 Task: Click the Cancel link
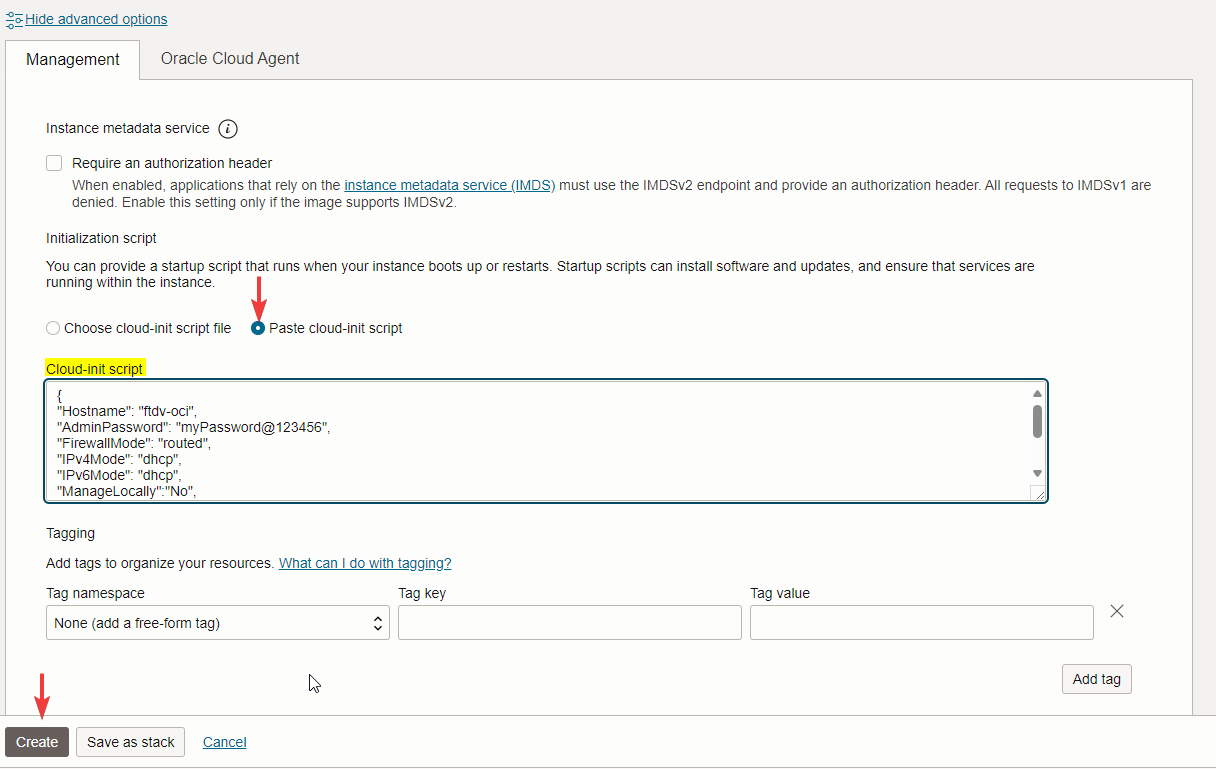[x=224, y=742]
